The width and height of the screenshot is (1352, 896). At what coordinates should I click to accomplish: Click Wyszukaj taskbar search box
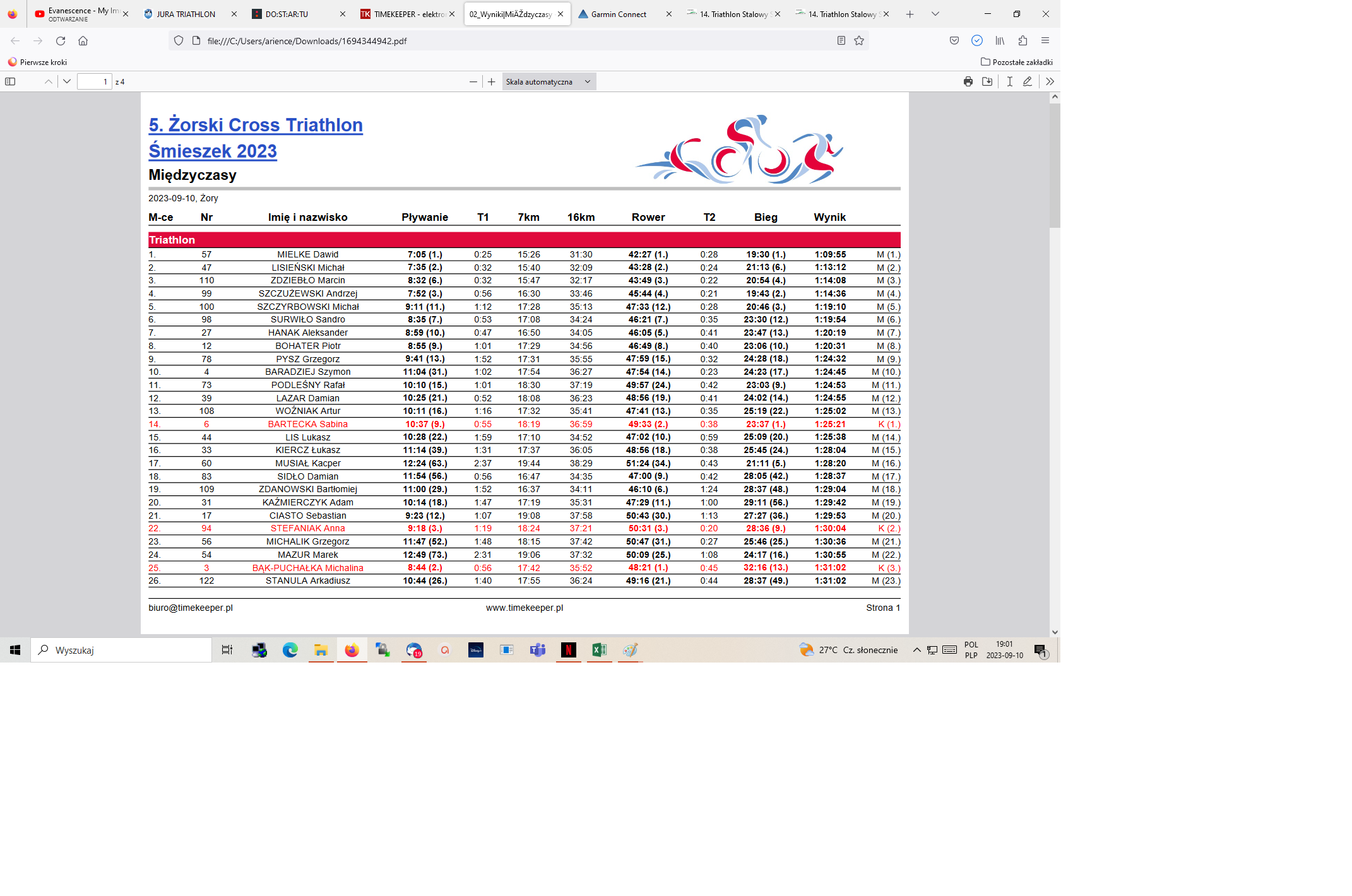click(121, 650)
